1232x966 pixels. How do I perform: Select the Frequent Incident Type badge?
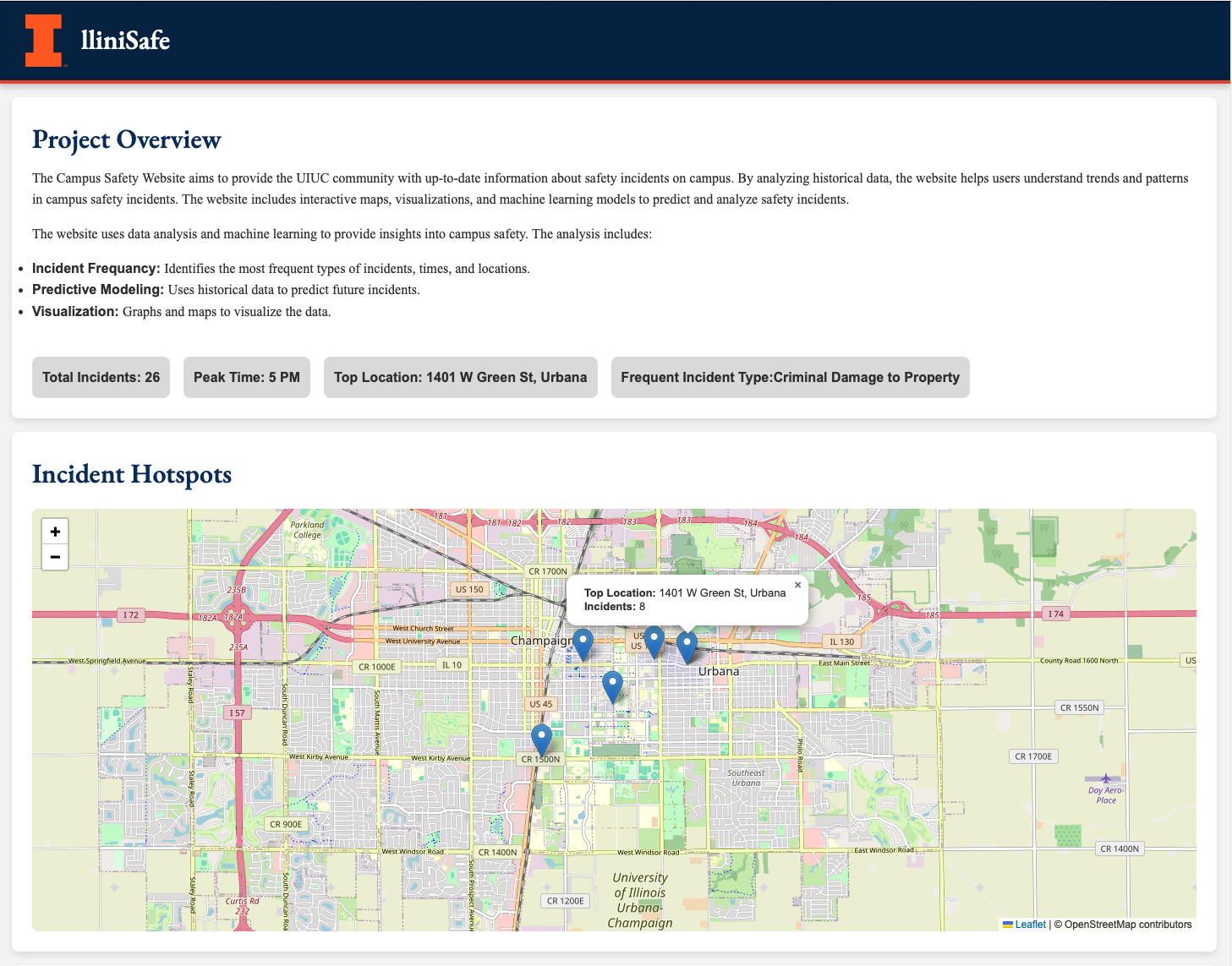(790, 377)
